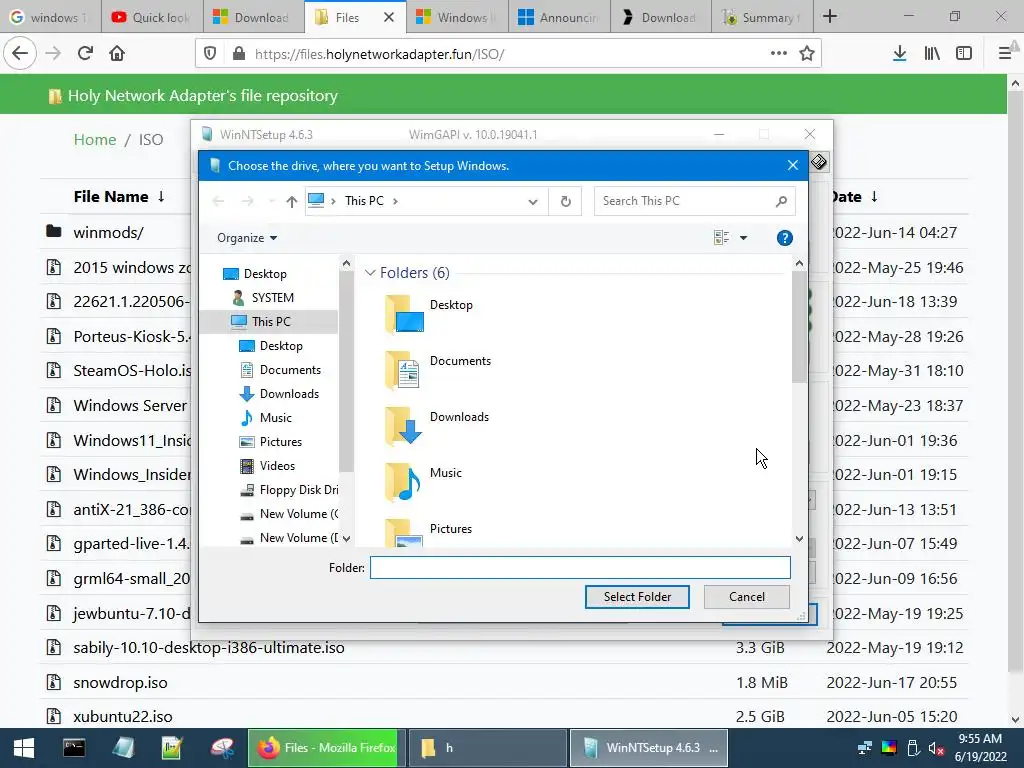1024x768 pixels.
Task: Open sabily-10.10-desktop-i386-ultimate.iso link
Action: [209, 648]
